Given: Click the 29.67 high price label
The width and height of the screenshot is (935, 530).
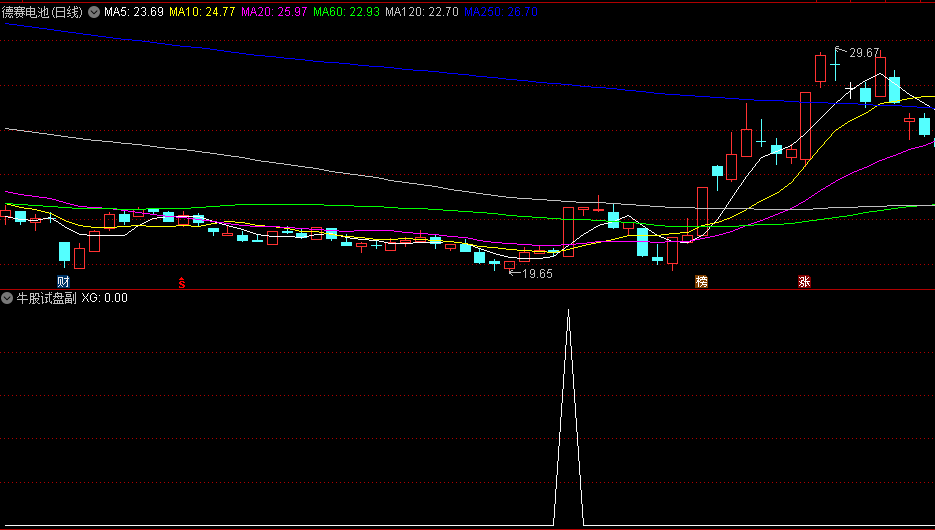Looking at the screenshot, I should coord(864,53).
